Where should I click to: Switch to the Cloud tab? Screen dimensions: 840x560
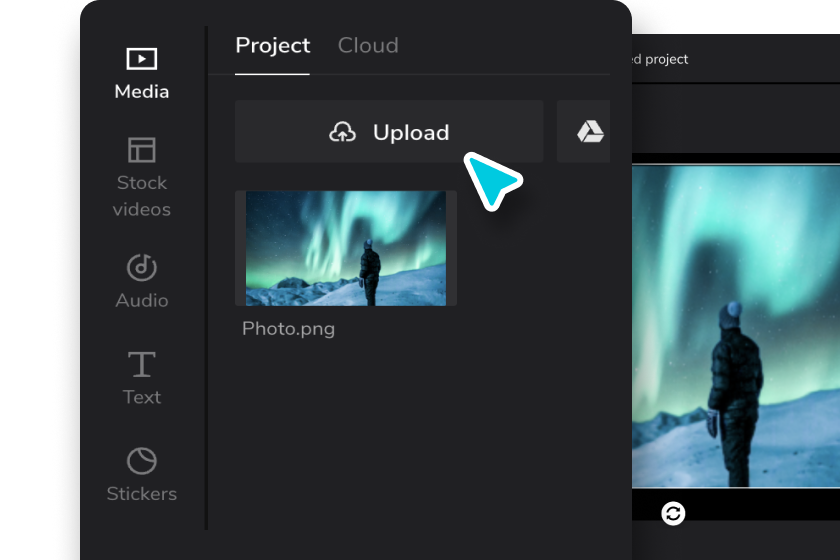coord(368,45)
